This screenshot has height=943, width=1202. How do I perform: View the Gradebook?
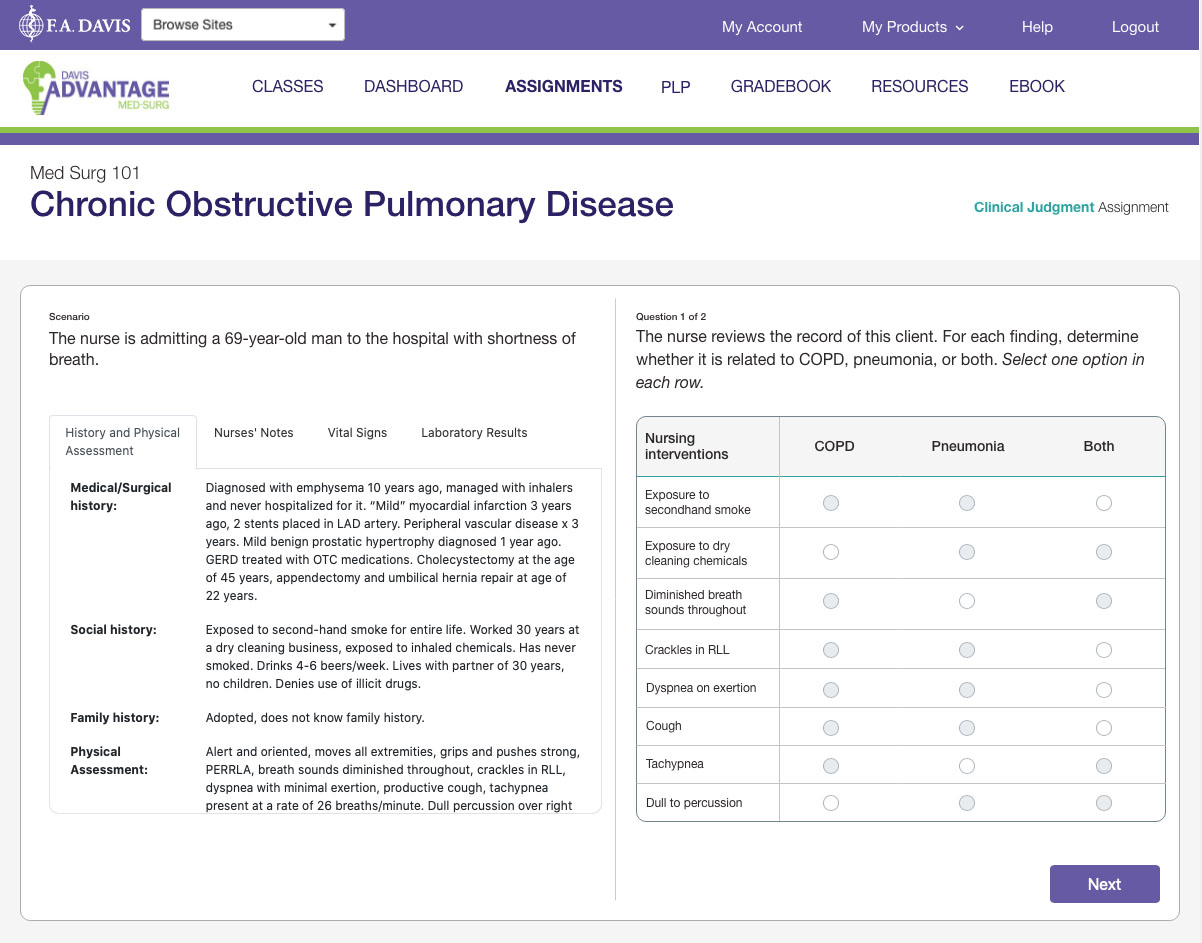click(x=781, y=86)
